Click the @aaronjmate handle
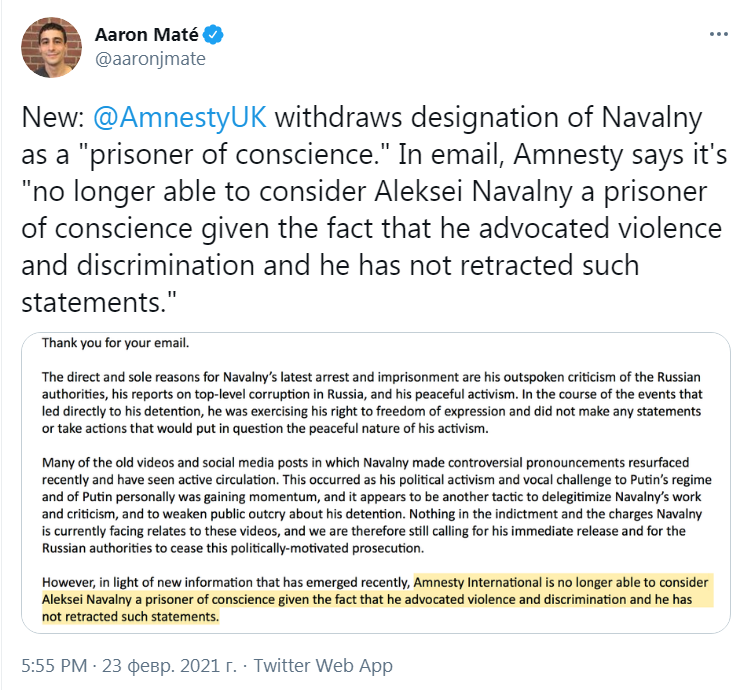This screenshot has height=690, width=747. point(150,58)
